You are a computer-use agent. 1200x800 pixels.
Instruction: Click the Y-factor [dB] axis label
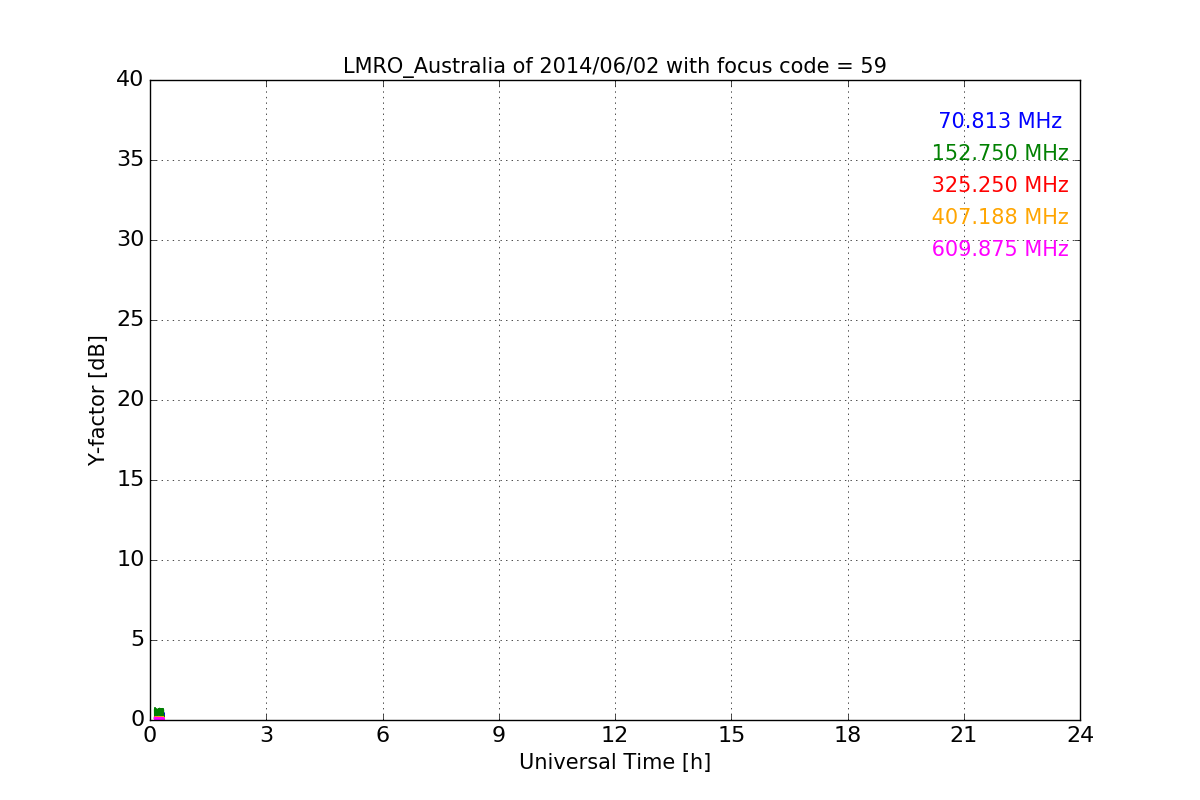point(97,400)
